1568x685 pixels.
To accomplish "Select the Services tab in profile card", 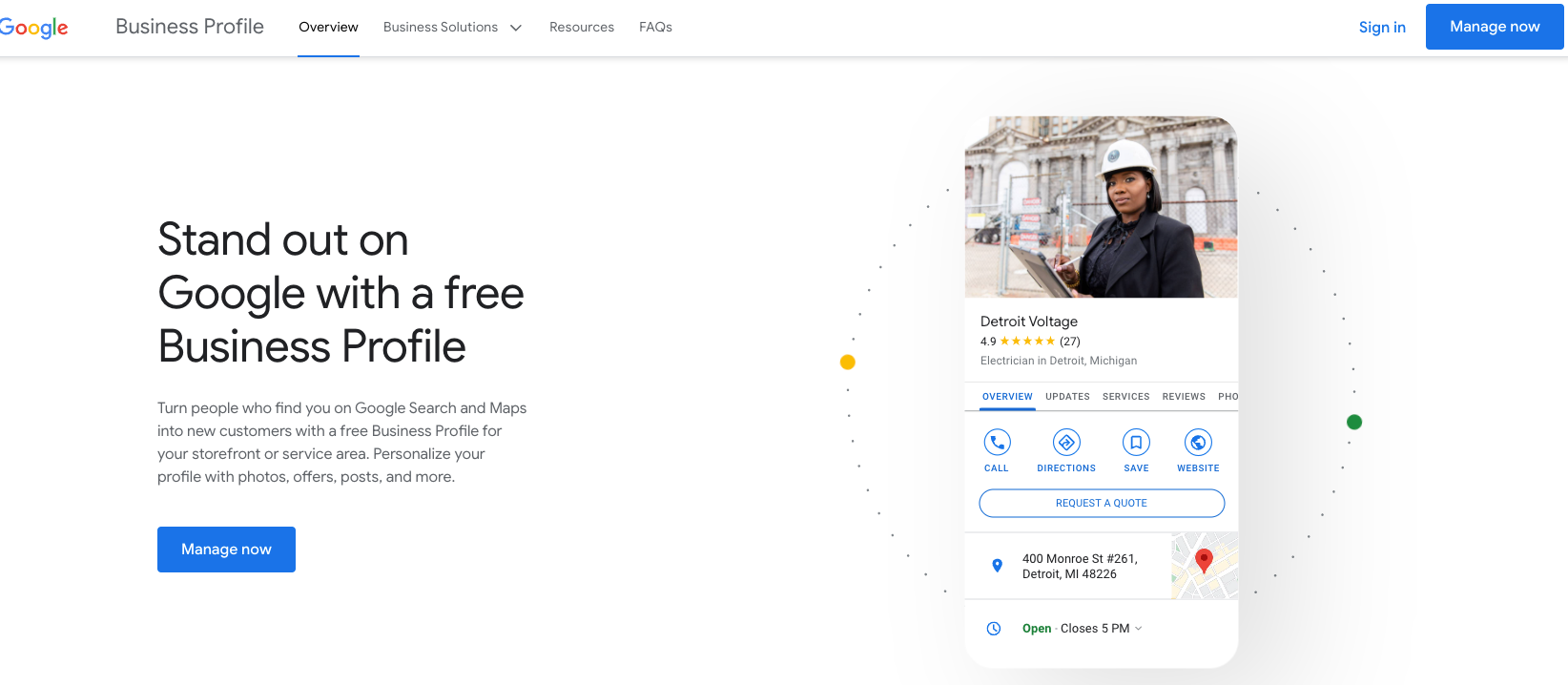I will 1125,397.
